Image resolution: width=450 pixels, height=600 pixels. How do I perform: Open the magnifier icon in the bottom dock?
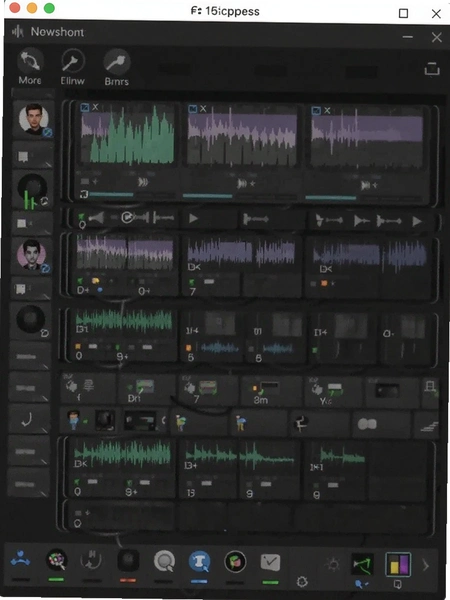tap(164, 561)
